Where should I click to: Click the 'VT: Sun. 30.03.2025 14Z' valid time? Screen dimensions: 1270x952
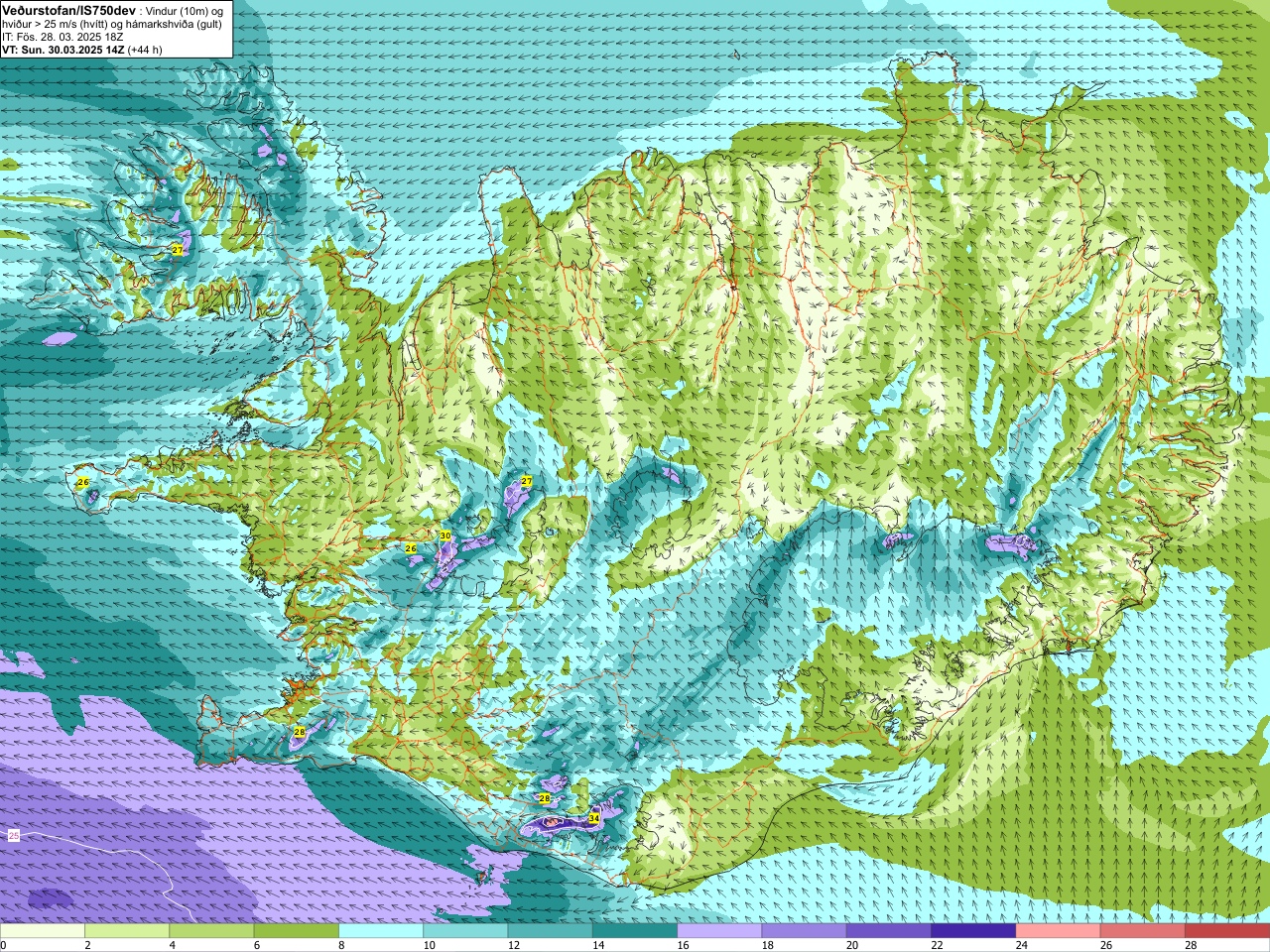63,49
